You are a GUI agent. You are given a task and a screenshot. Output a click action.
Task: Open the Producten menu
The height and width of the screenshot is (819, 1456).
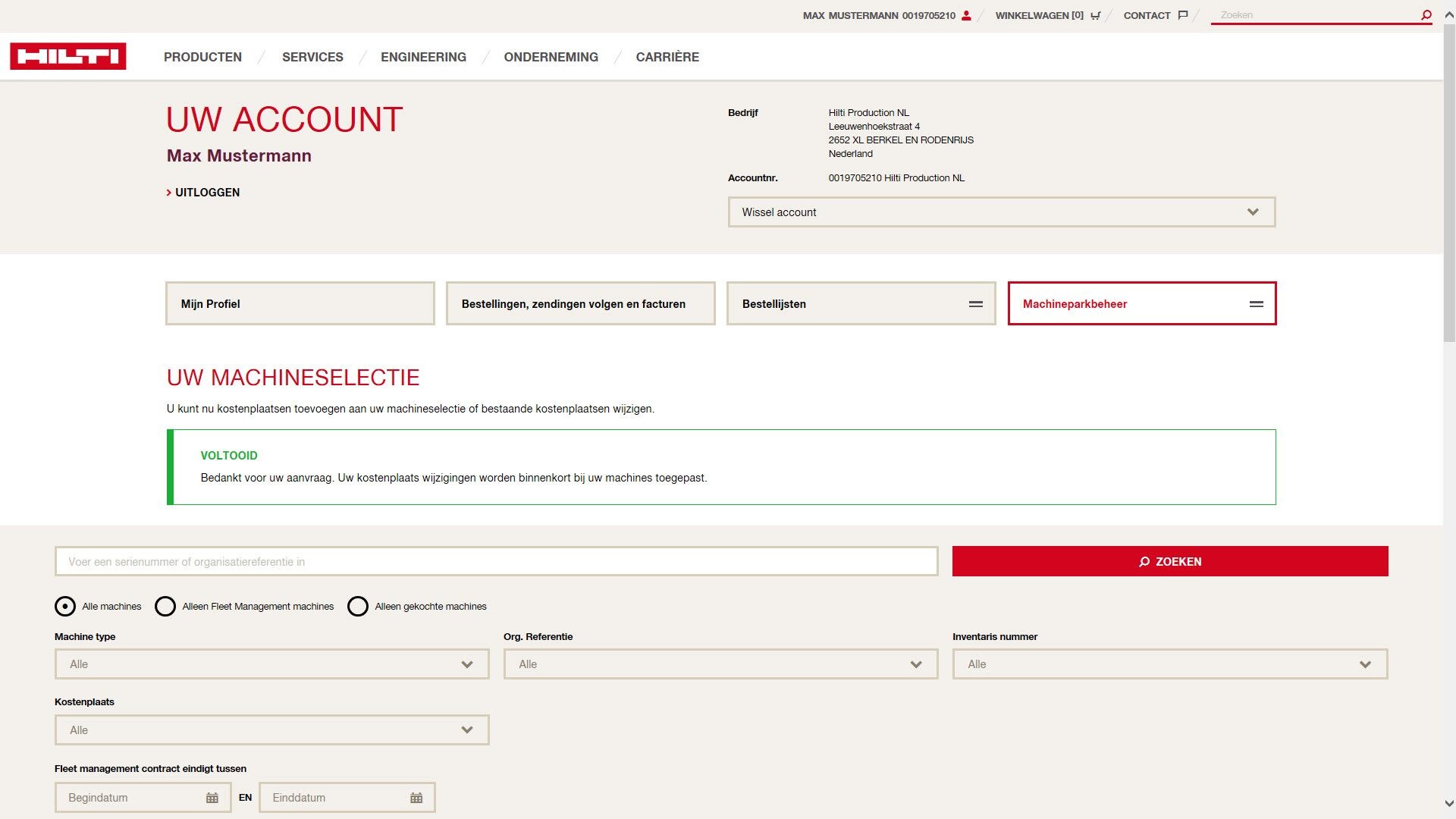coord(202,57)
